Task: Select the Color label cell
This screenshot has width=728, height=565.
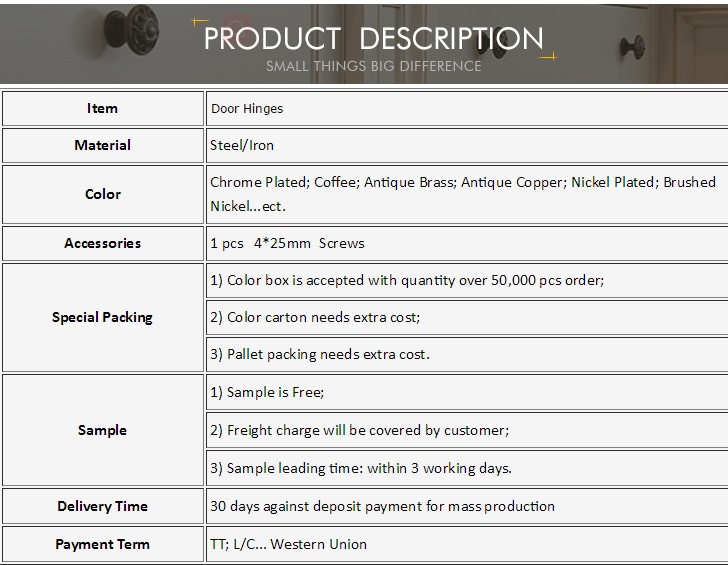Action: point(103,194)
